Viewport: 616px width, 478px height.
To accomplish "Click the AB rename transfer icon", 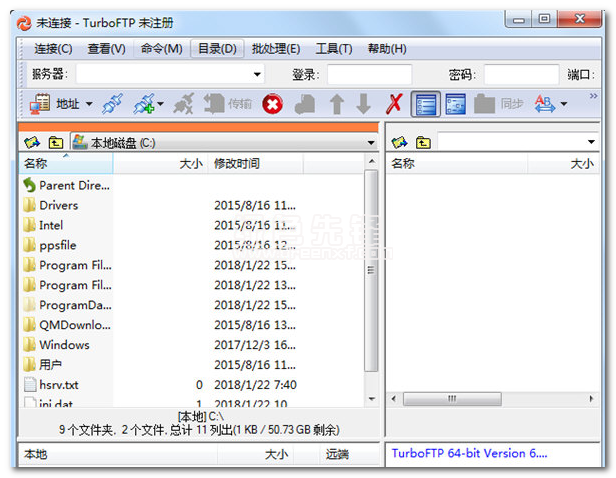I will point(545,104).
